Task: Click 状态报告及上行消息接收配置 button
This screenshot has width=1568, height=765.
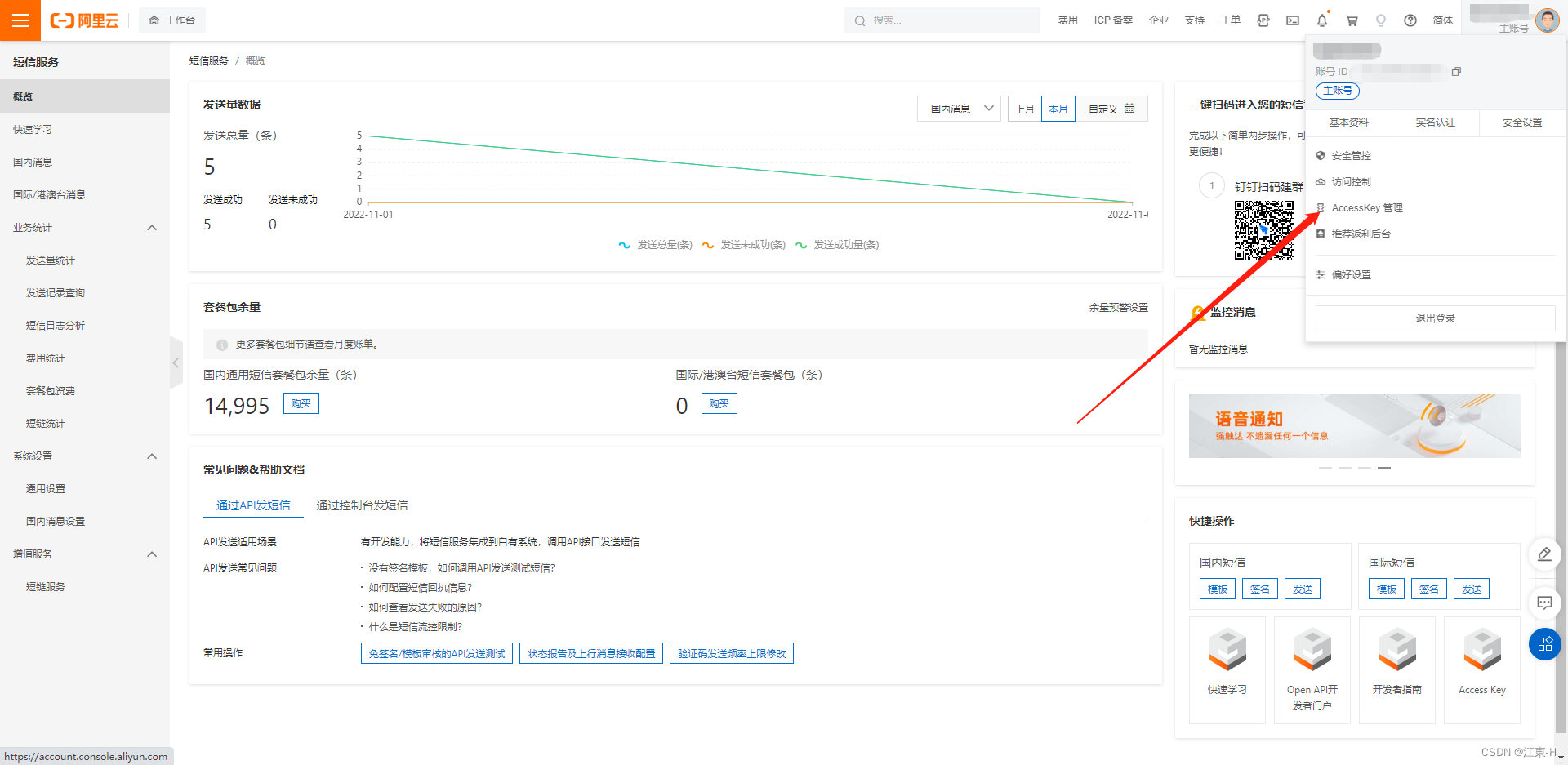Action: [x=591, y=653]
